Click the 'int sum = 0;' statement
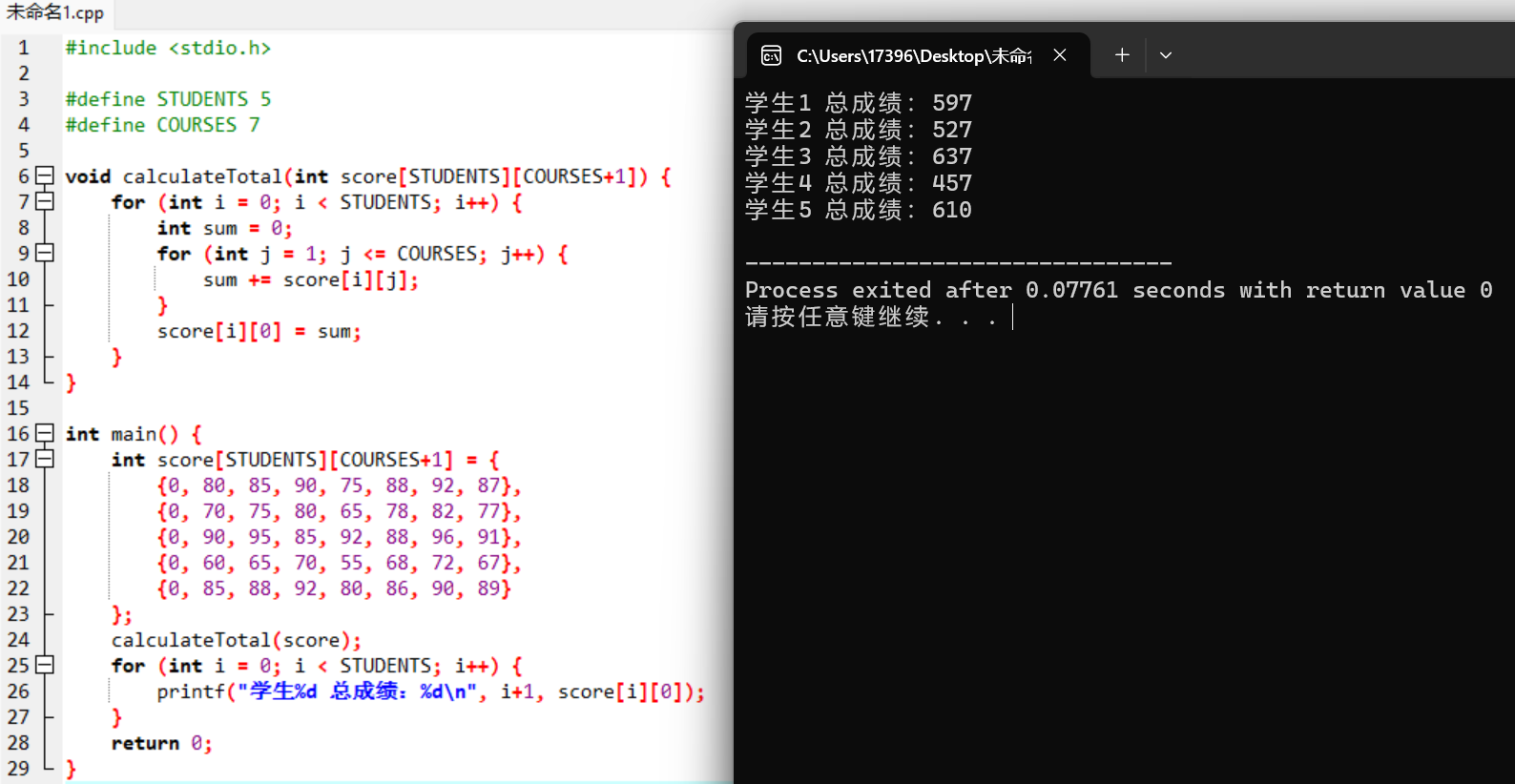Image resolution: width=1515 pixels, height=784 pixels. coord(225,228)
